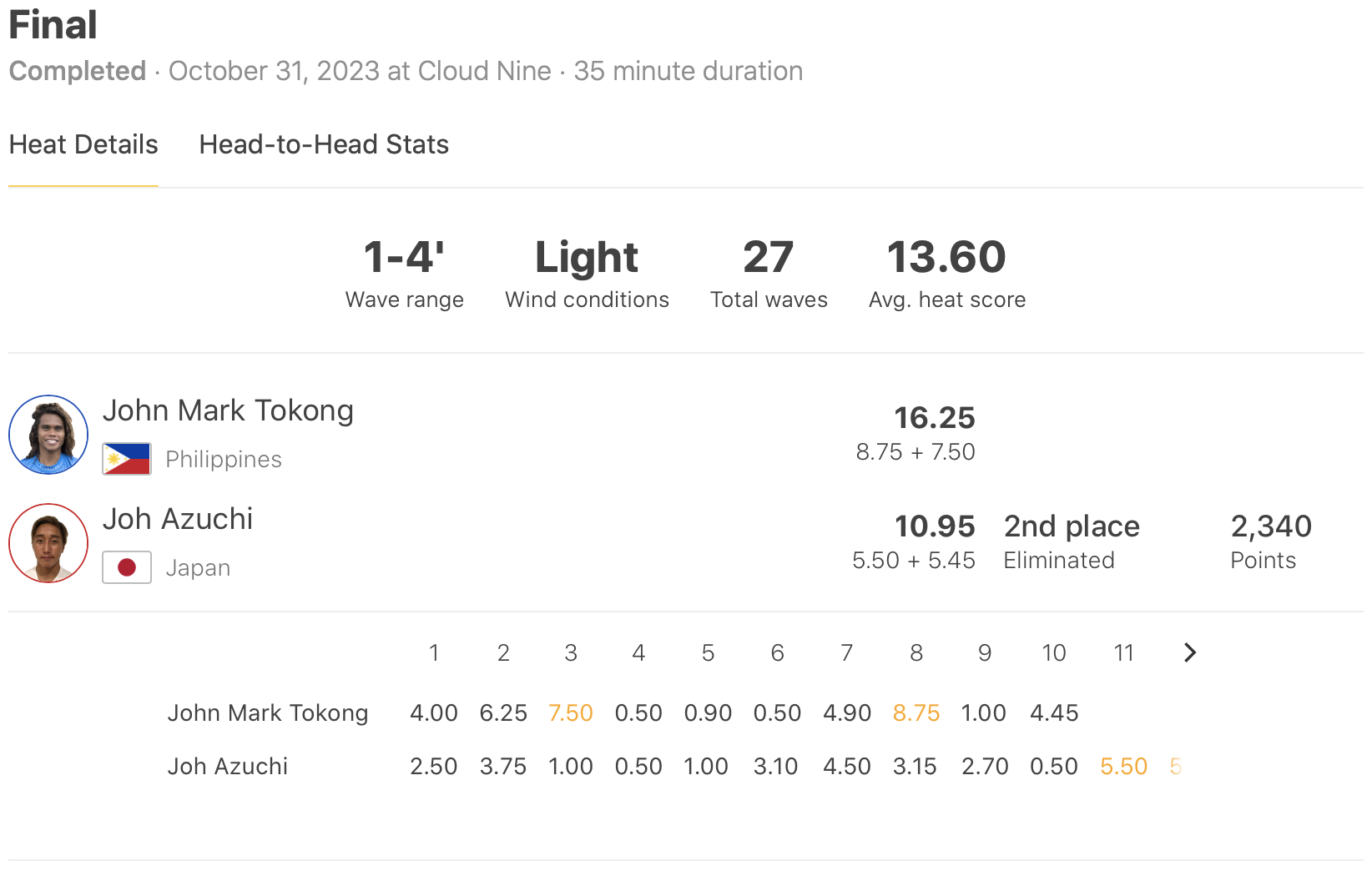Image resolution: width=1372 pixels, height=876 pixels.
Task: Click wave column header number 11
Action: coord(1123,652)
